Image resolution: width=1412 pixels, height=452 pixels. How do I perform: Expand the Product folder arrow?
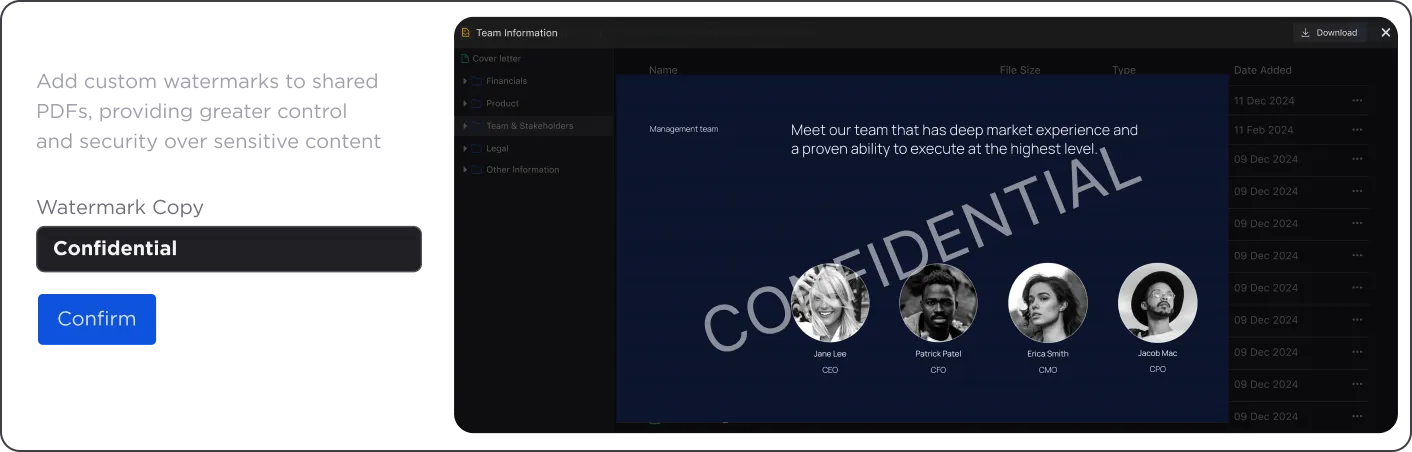pyautogui.click(x=465, y=104)
